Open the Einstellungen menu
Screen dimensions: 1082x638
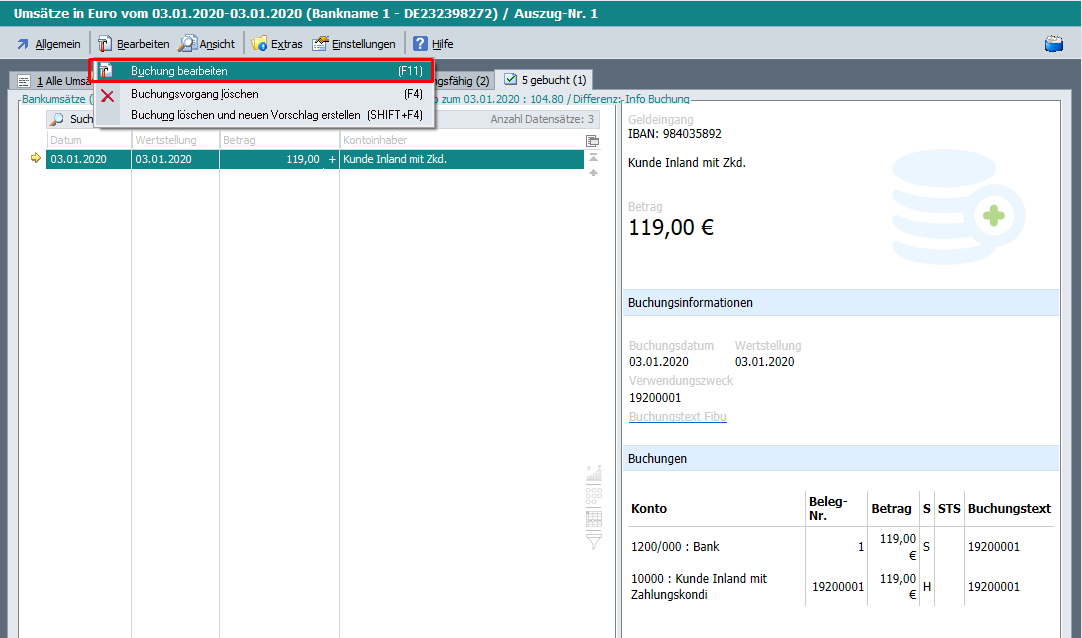[354, 44]
